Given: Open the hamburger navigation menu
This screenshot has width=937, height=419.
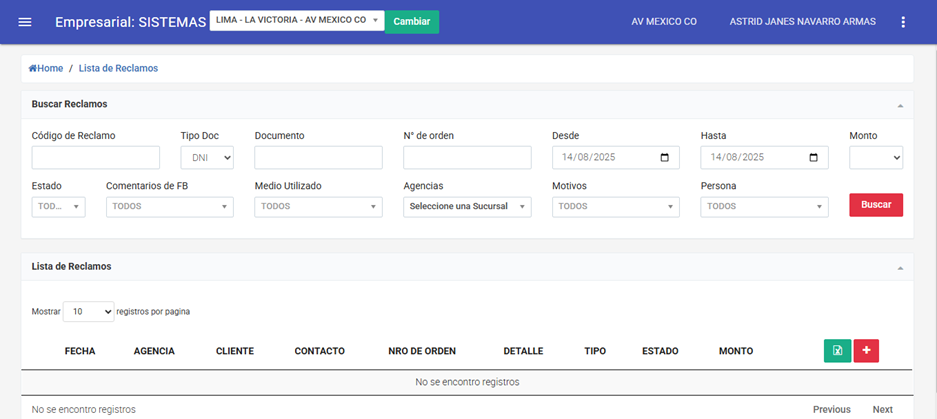Looking at the screenshot, I should (25, 22).
